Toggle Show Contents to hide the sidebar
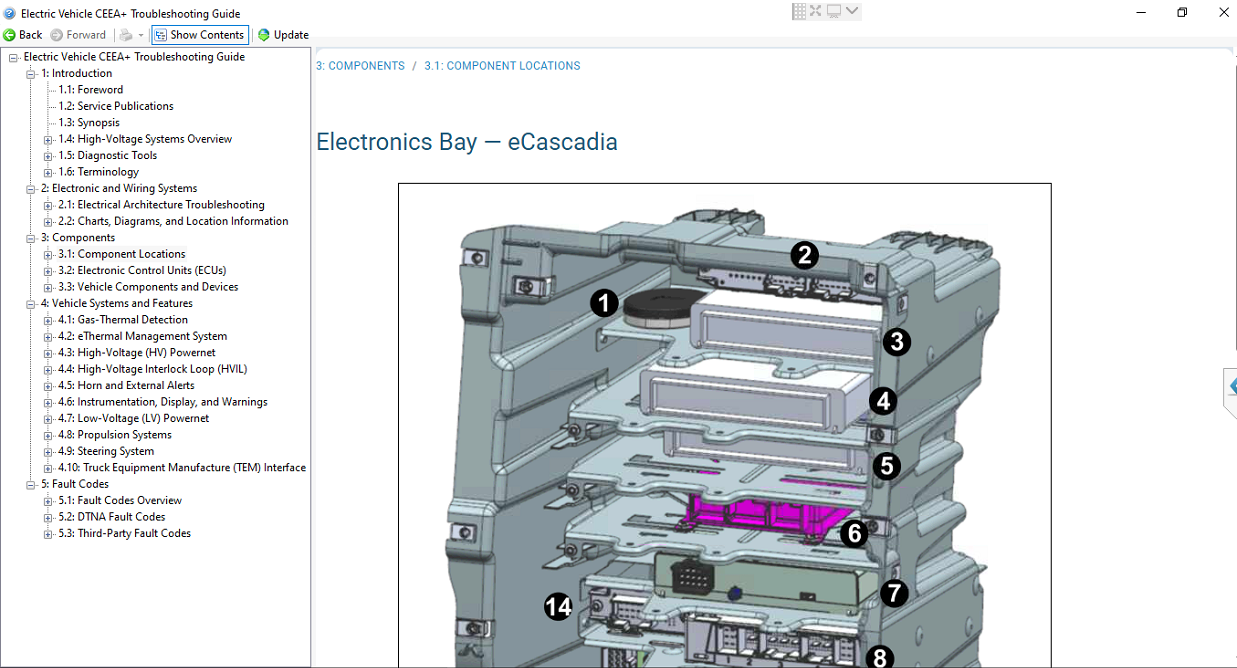 pos(199,34)
